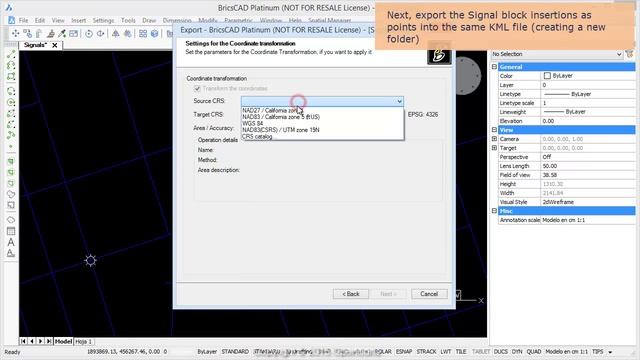The image size is (640, 360).
Task: Toggle the 'Transform the coordinates' checkbox
Action: coord(197,89)
